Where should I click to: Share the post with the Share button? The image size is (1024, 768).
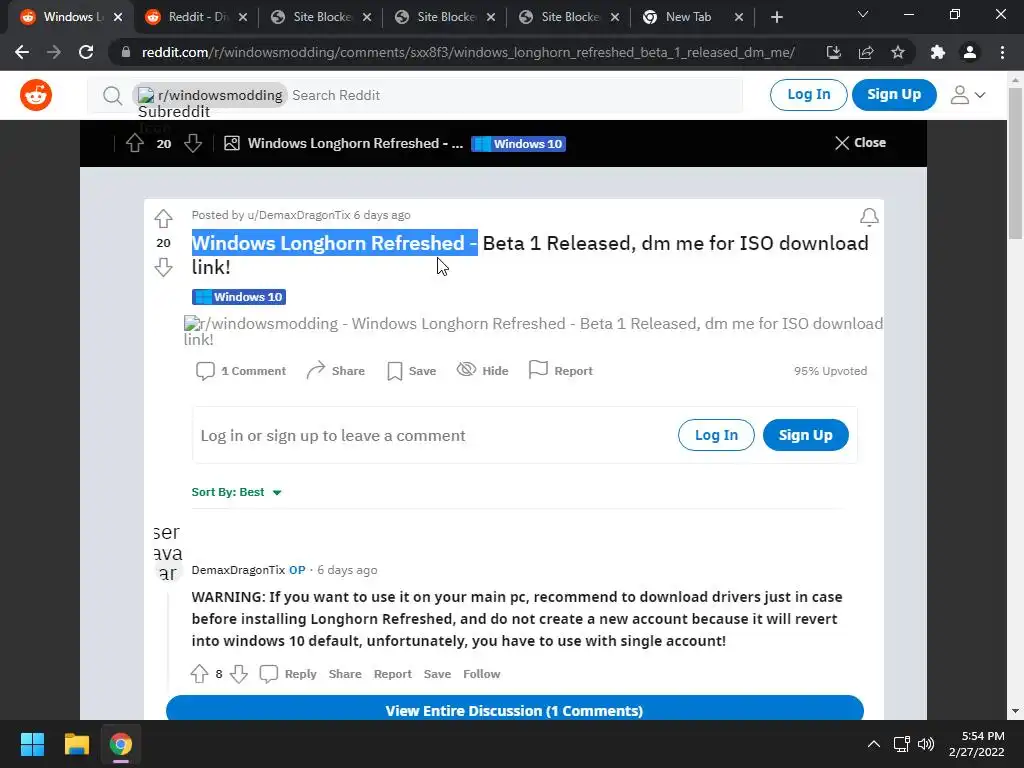tap(336, 371)
